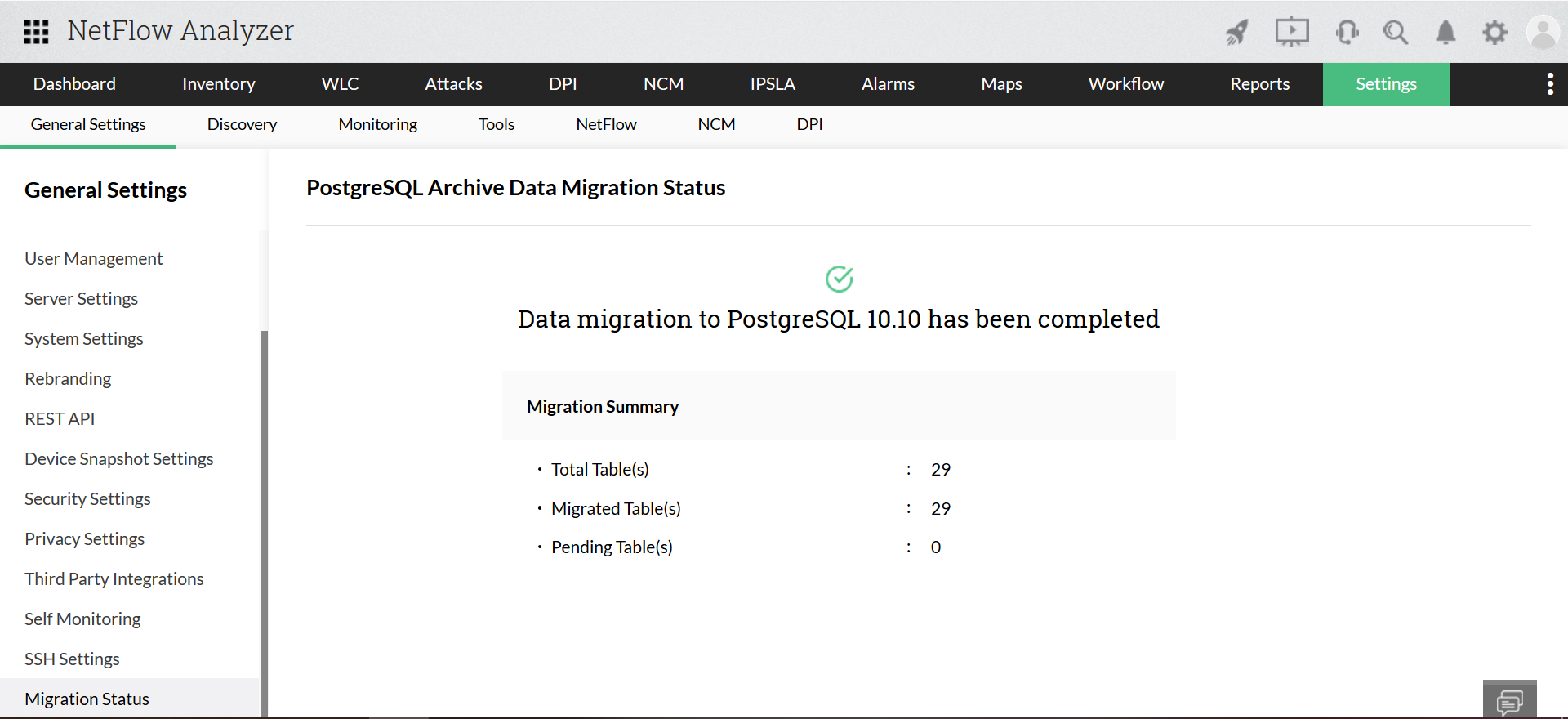1568x719 pixels.
Task: Switch to the Tools sub-tab
Action: (x=497, y=125)
